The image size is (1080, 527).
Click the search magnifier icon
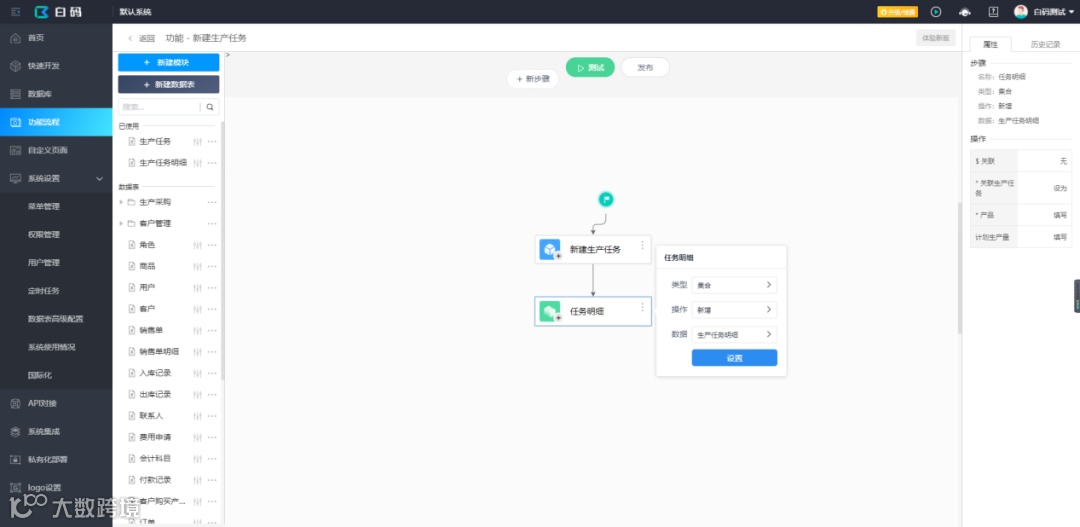[x=210, y=107]
